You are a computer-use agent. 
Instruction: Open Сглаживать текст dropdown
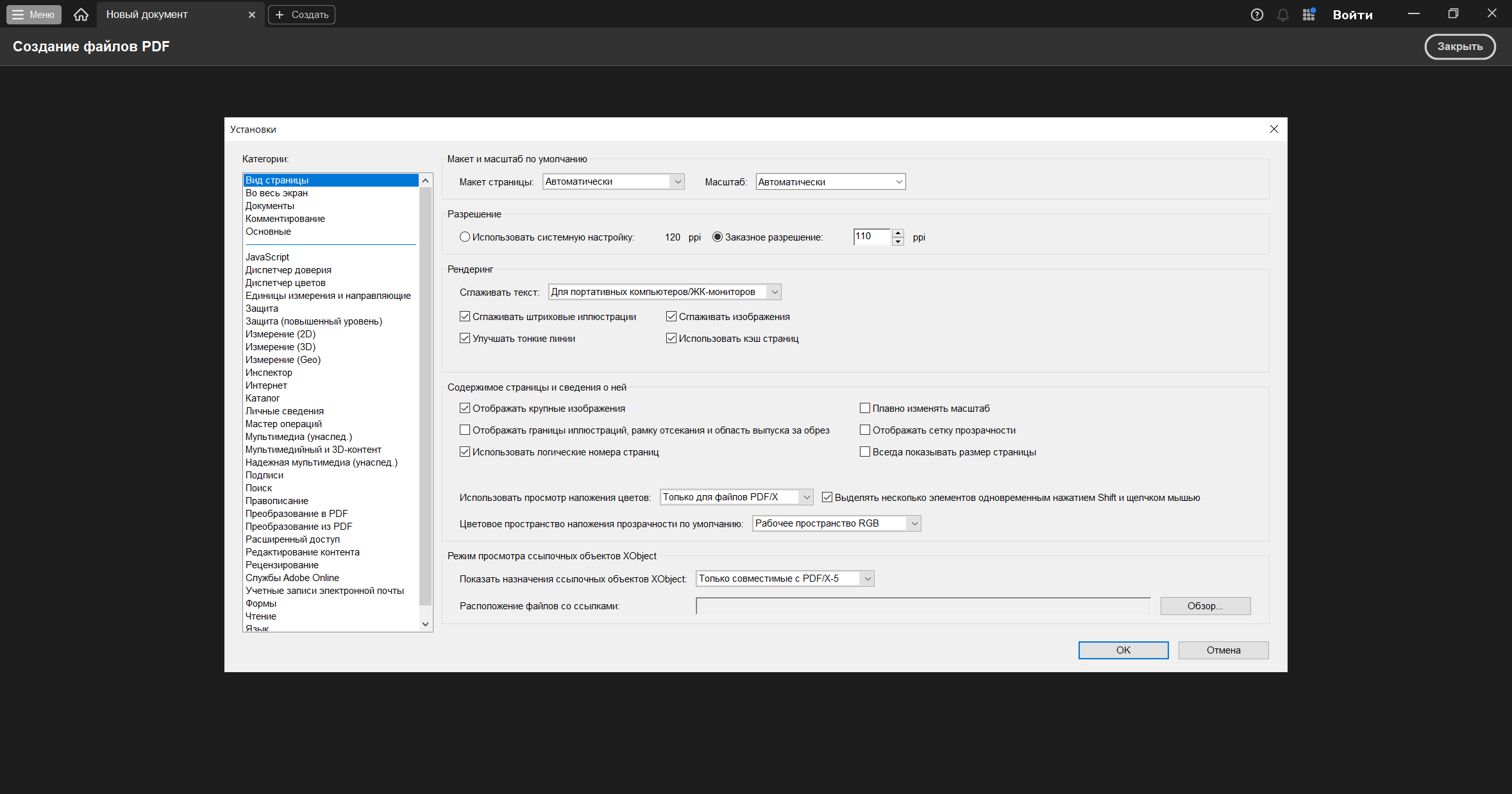click(x=665, y=292)
